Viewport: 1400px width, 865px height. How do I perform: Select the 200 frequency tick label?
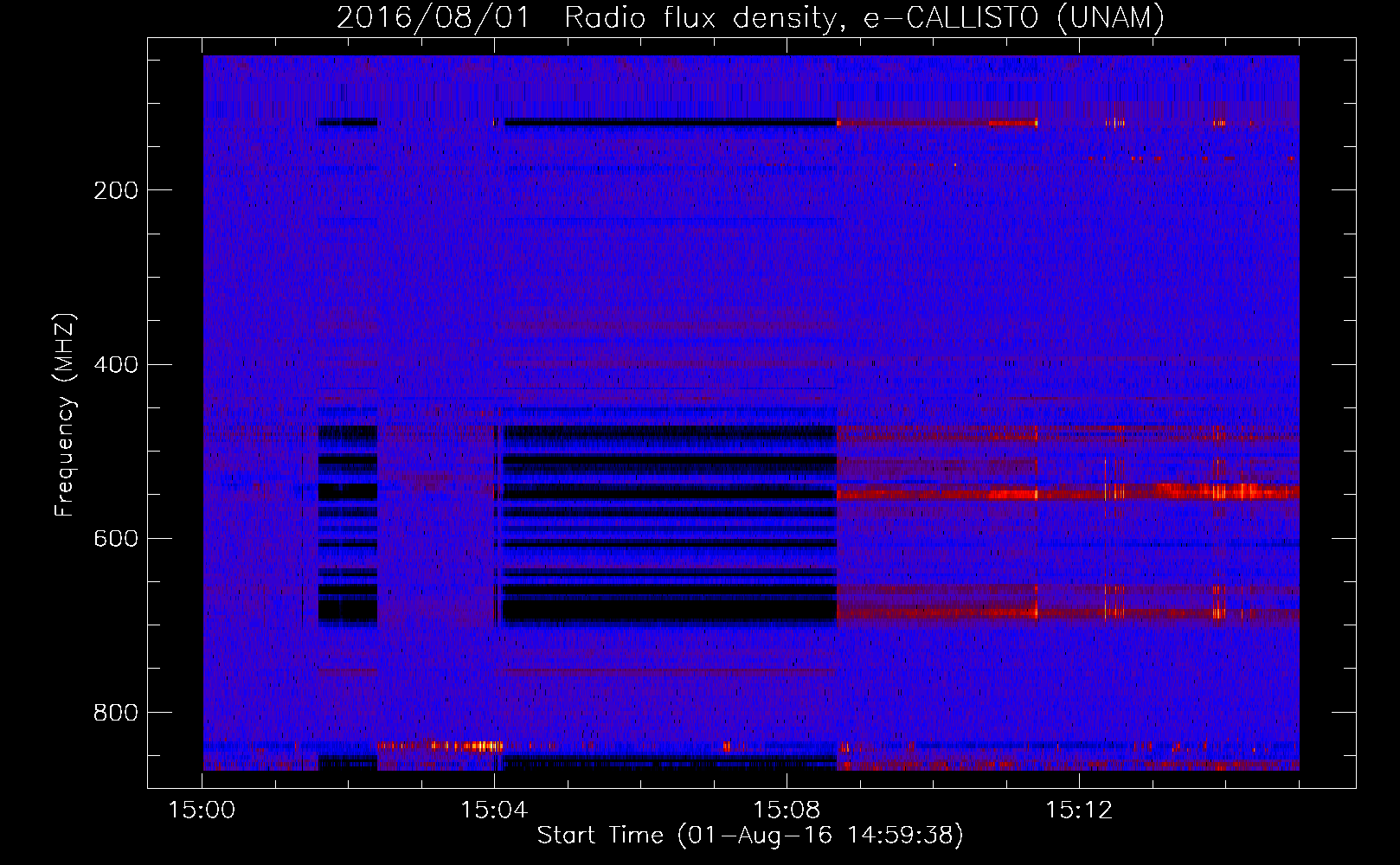click(x=116, y=190)
